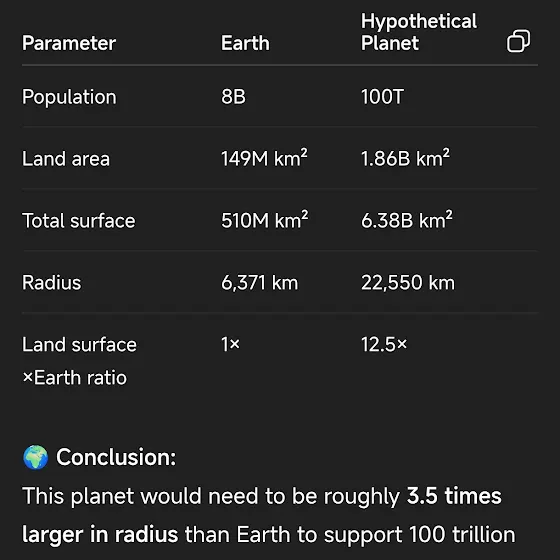Click the 6,371 km radius value

[x=260, y=283]
